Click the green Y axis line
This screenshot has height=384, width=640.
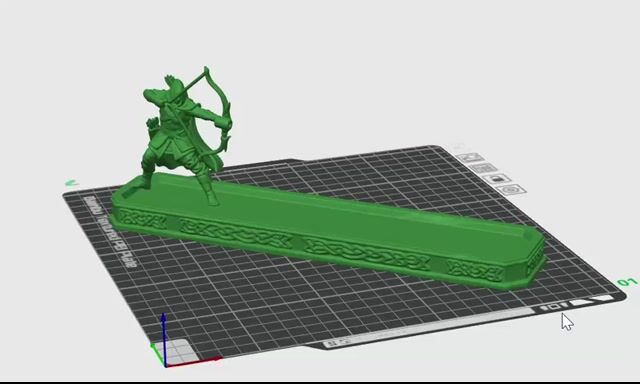click(x=158, y=354)
